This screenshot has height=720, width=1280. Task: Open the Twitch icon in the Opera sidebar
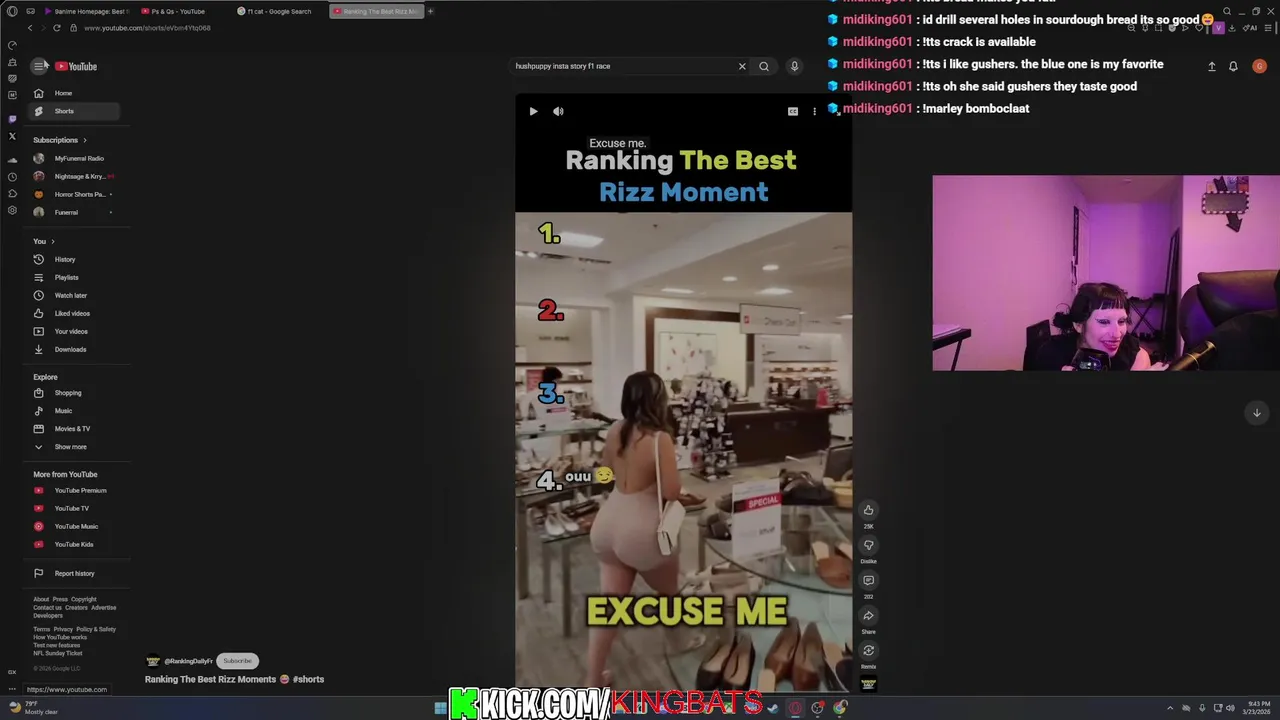(12, 119)
